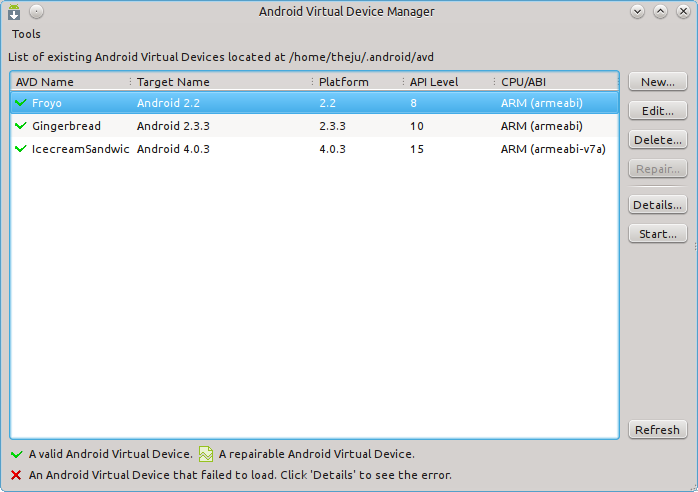The image size is (698, 492).
Task: Click the valid device legend checkmark
Action: click(x=17, y=454)
